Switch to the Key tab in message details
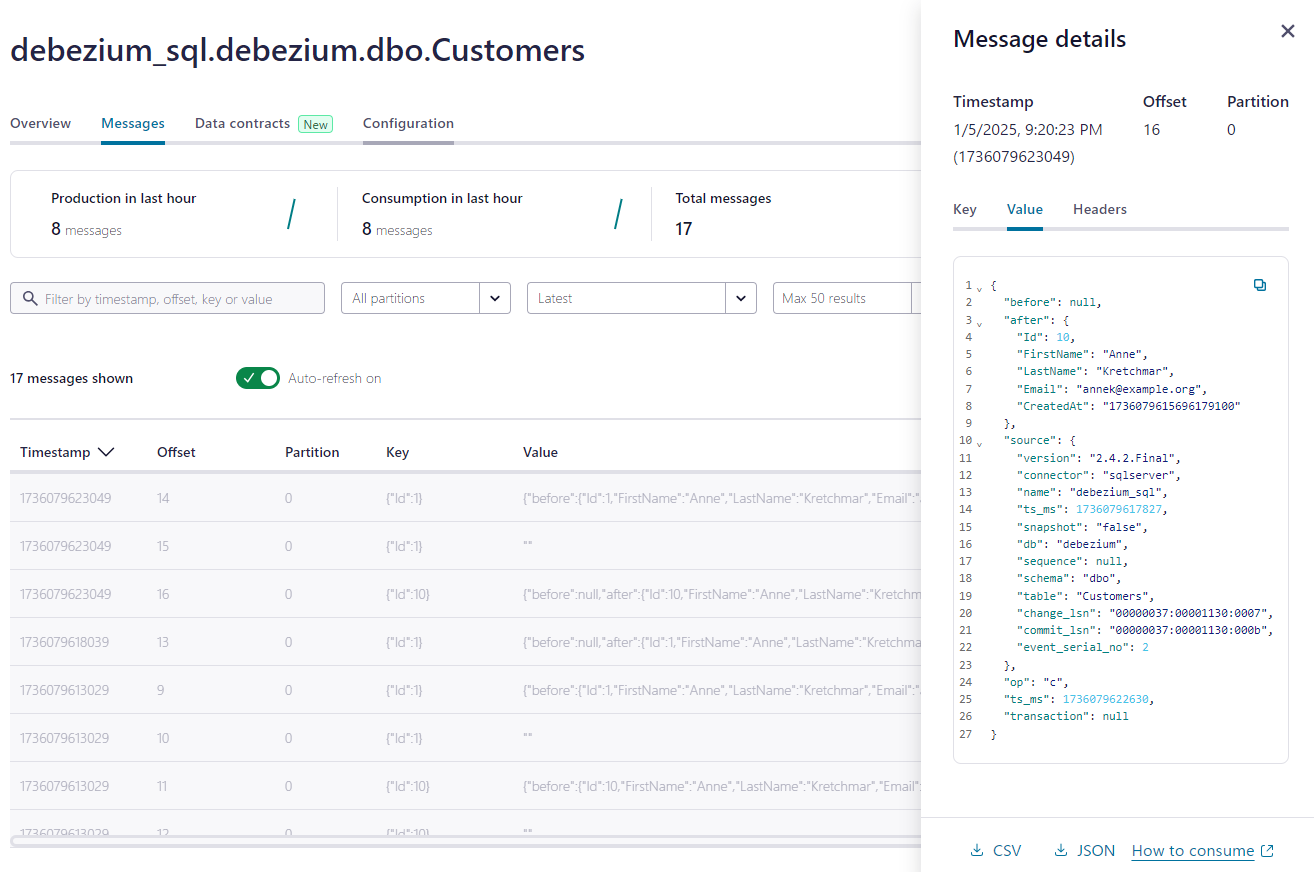 (x=965, y=209)
